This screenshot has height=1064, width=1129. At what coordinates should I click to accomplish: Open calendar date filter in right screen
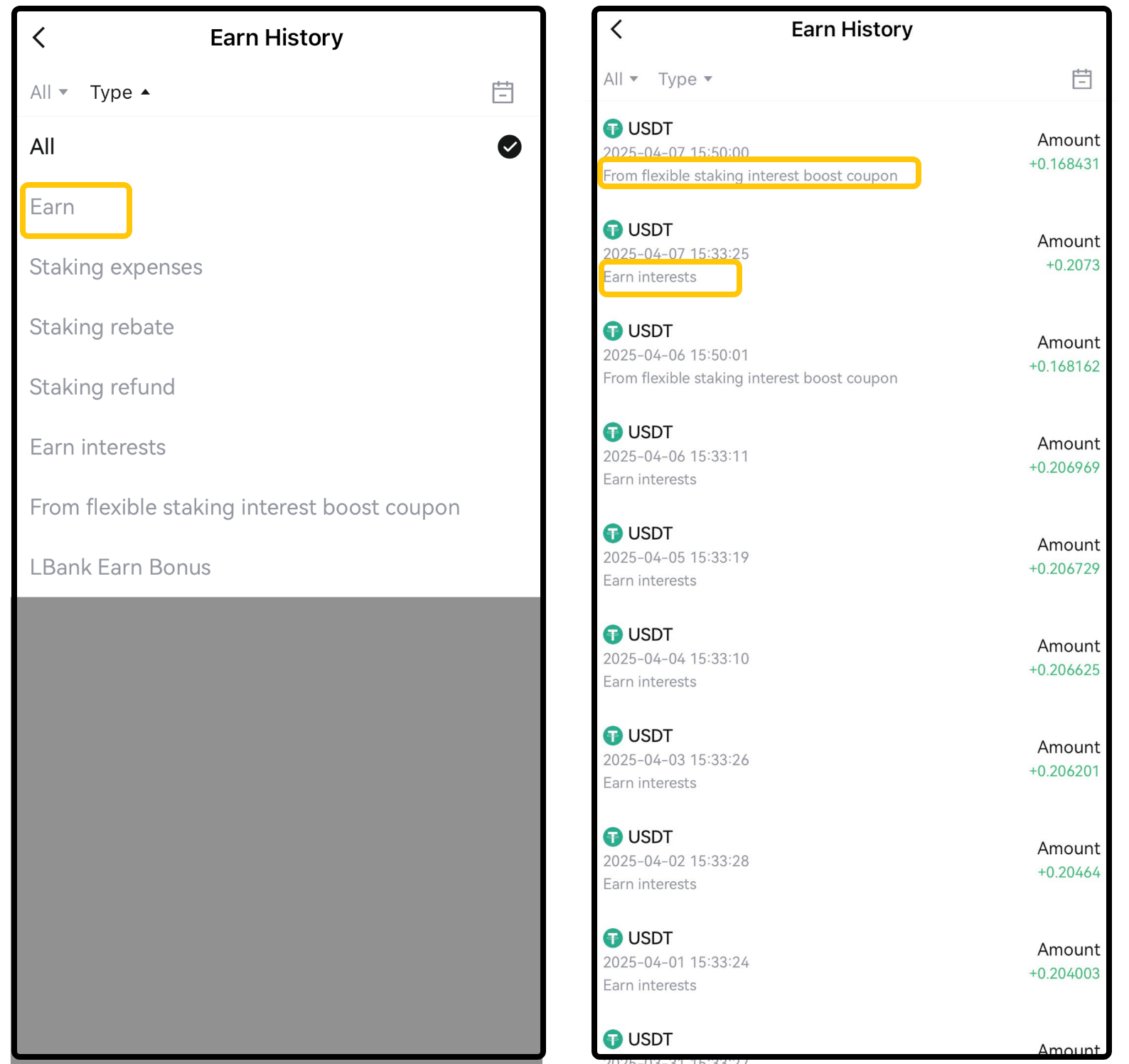1081,79
